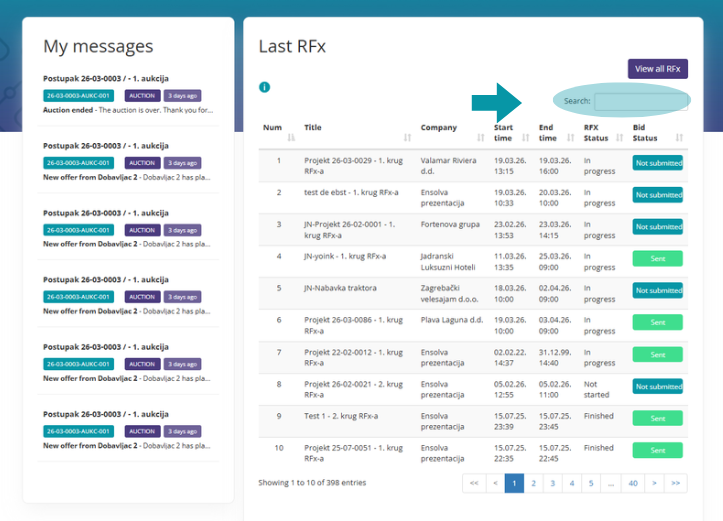
Task: Go to last page with >> button
Action: (x=676, y=483)
